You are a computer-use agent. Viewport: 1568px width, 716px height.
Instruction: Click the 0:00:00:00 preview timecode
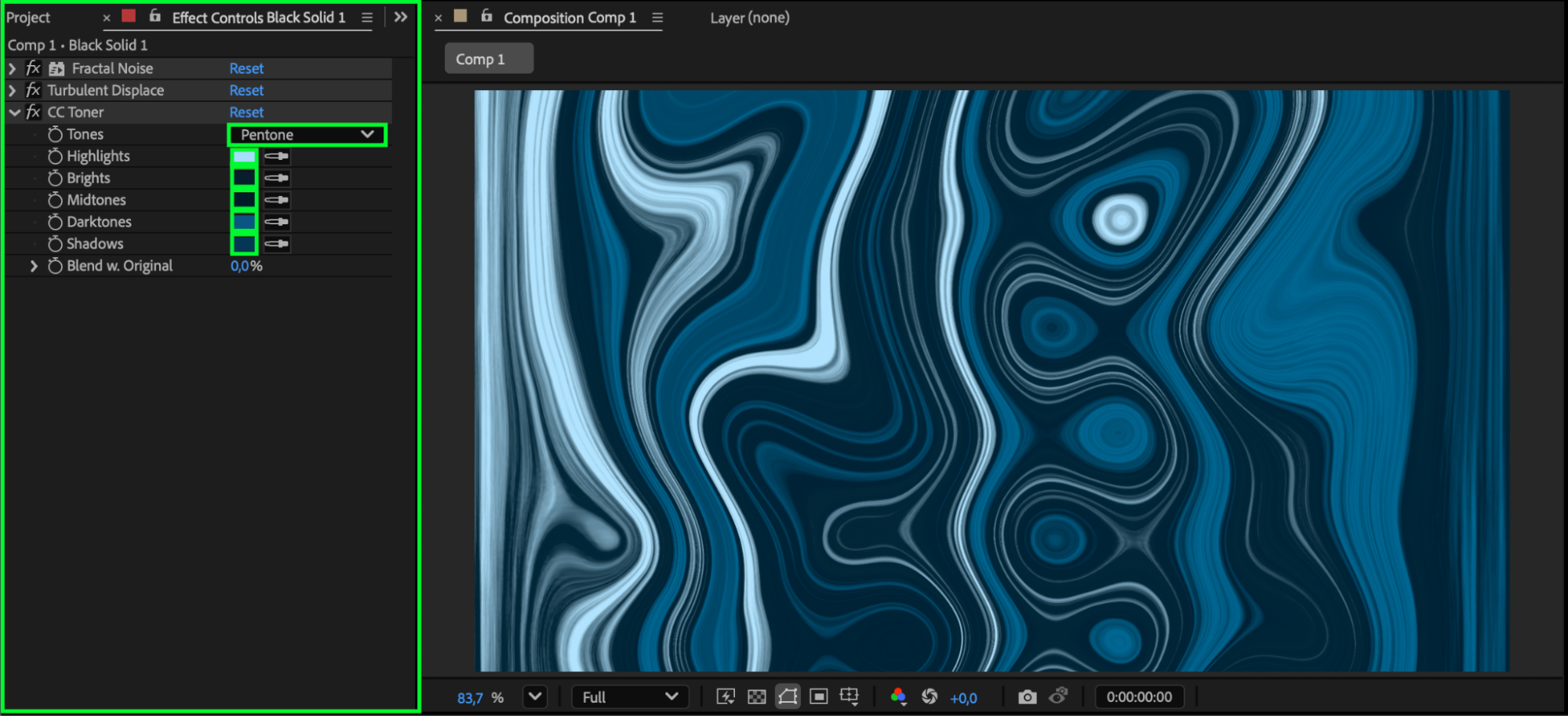coord(1139,696)
